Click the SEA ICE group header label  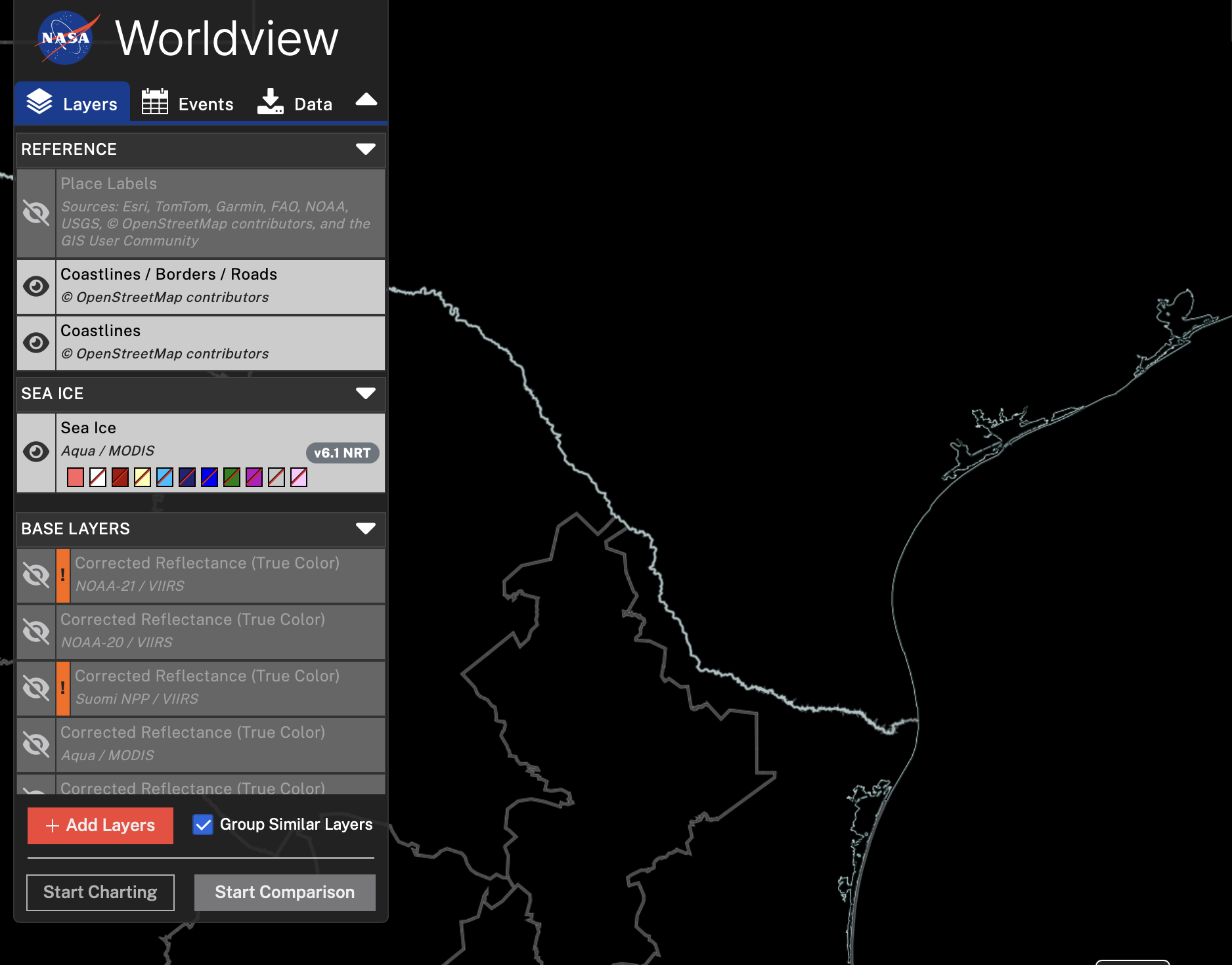click(53, 394)
